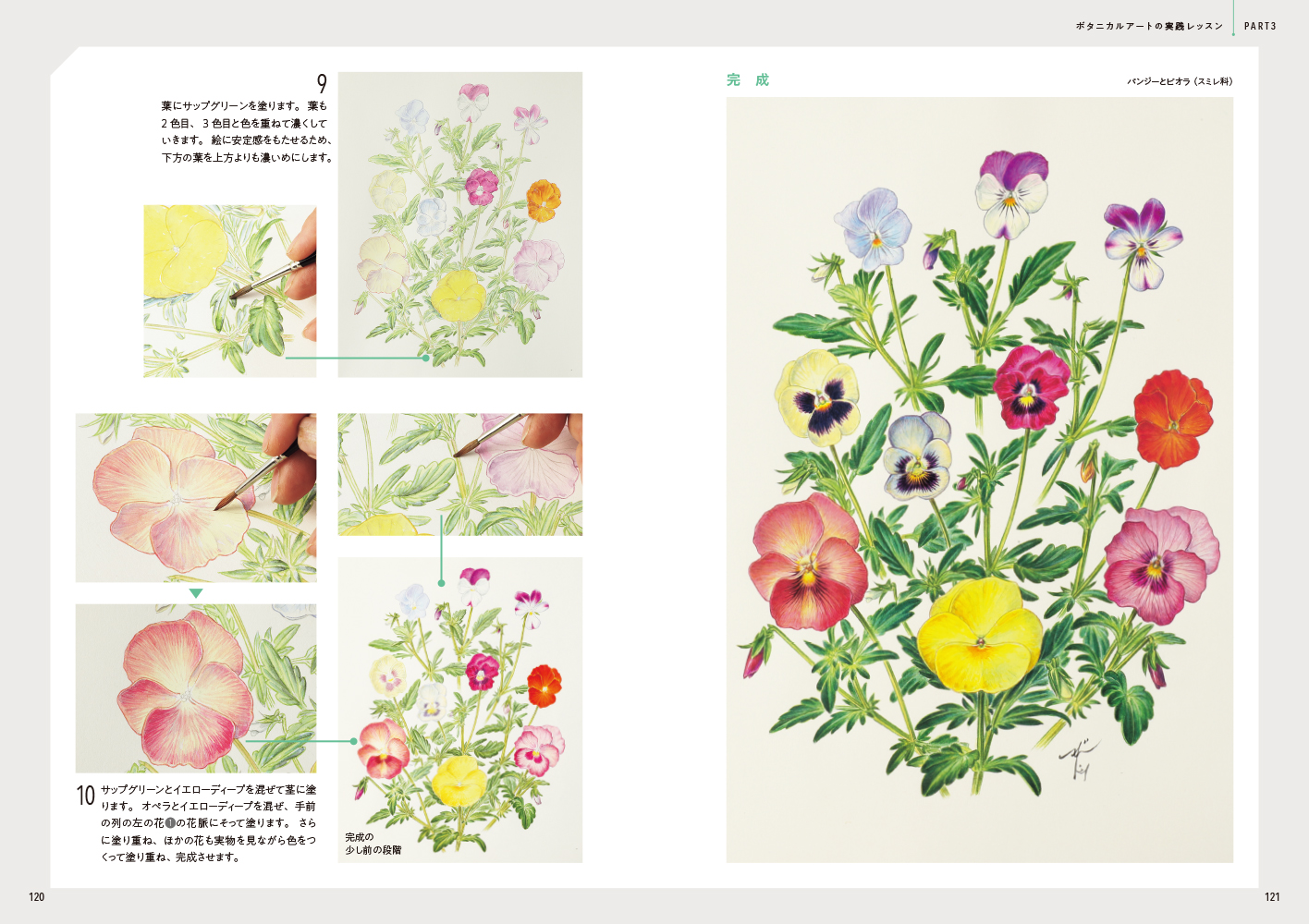Click the パンジーとビオラ (スミレ科) caption
This screenshot has height=924, width=1309.
point(1179,81)
